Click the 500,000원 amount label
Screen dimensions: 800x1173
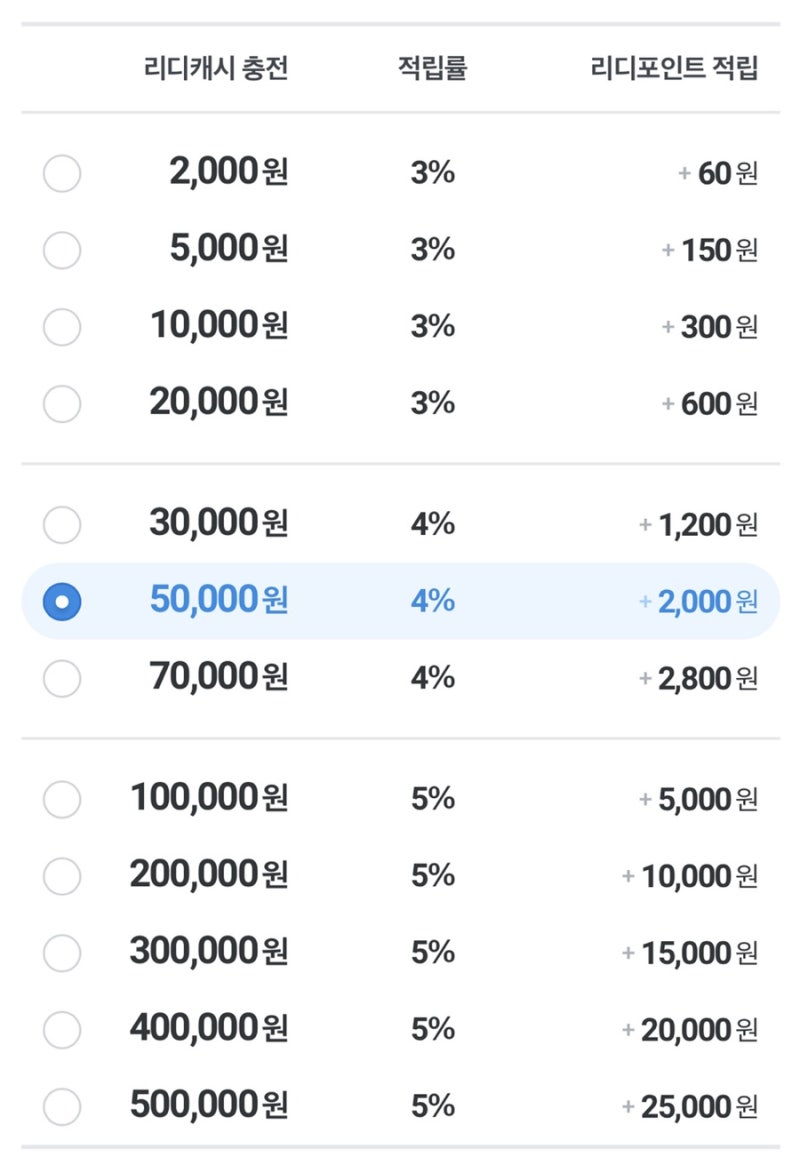[x=209, y=1106]
